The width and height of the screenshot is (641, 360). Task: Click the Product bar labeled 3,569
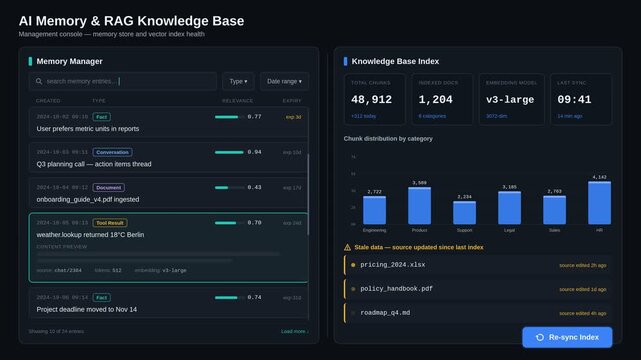[419, 206]
